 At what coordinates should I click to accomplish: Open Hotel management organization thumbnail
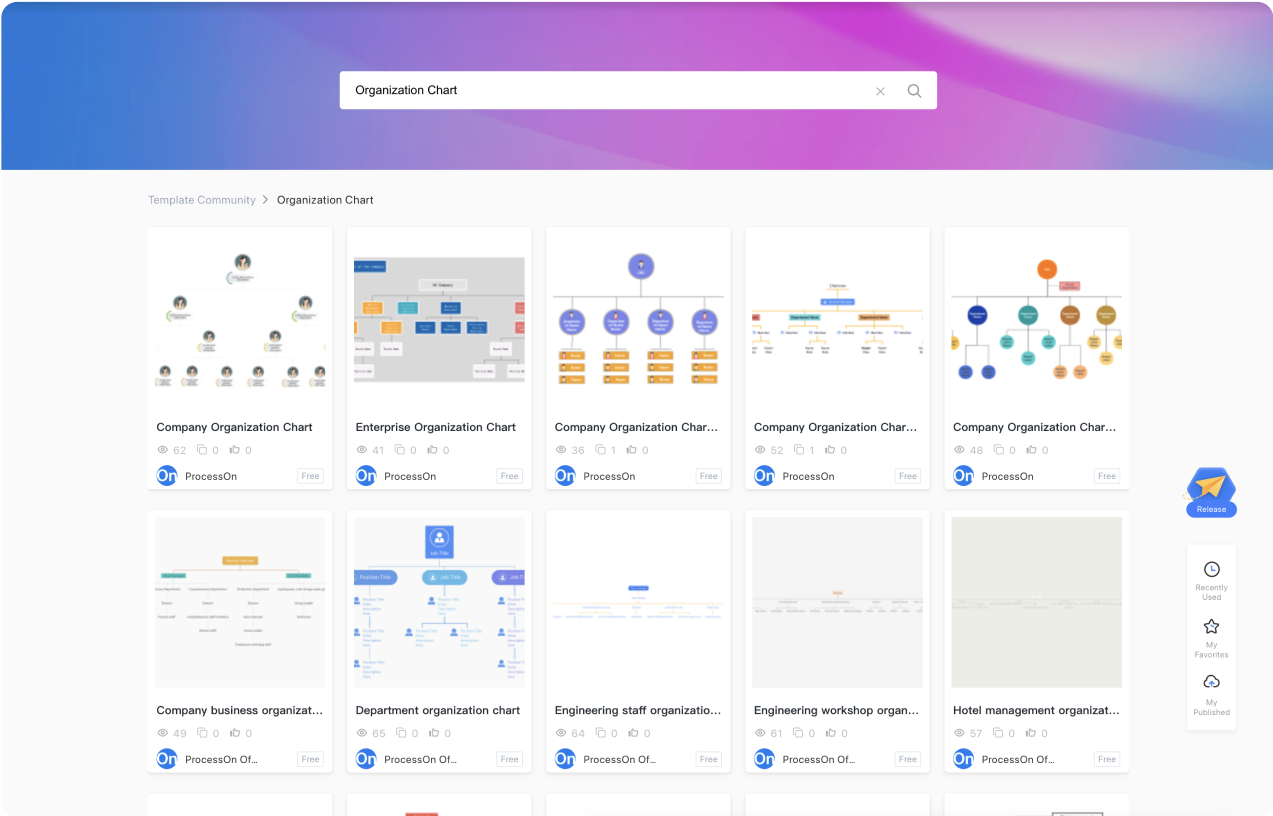pyautogui.click(x=1036, y=602)
